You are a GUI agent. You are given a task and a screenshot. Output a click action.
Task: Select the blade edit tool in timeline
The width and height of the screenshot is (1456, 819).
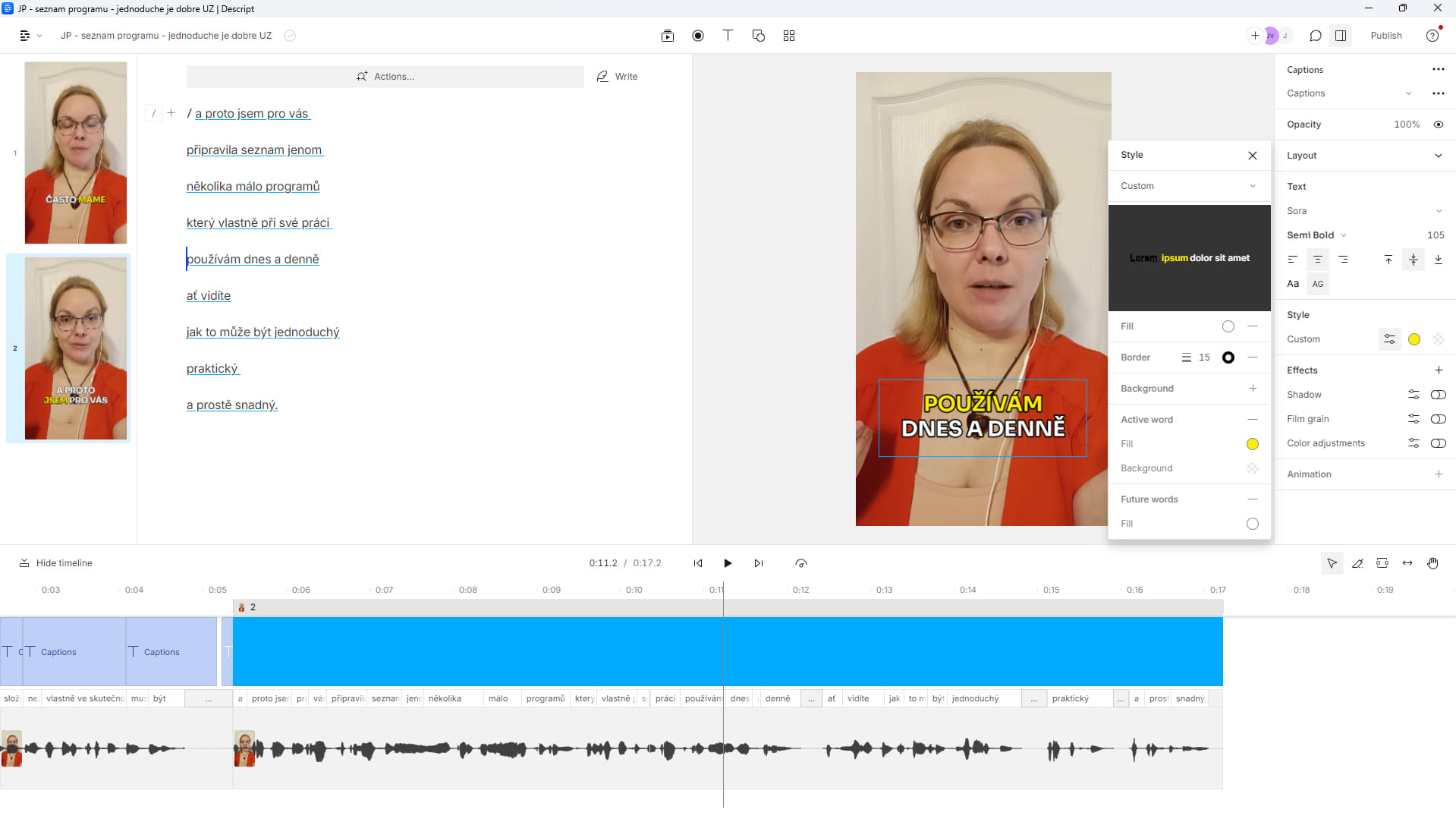(1357, 563)
